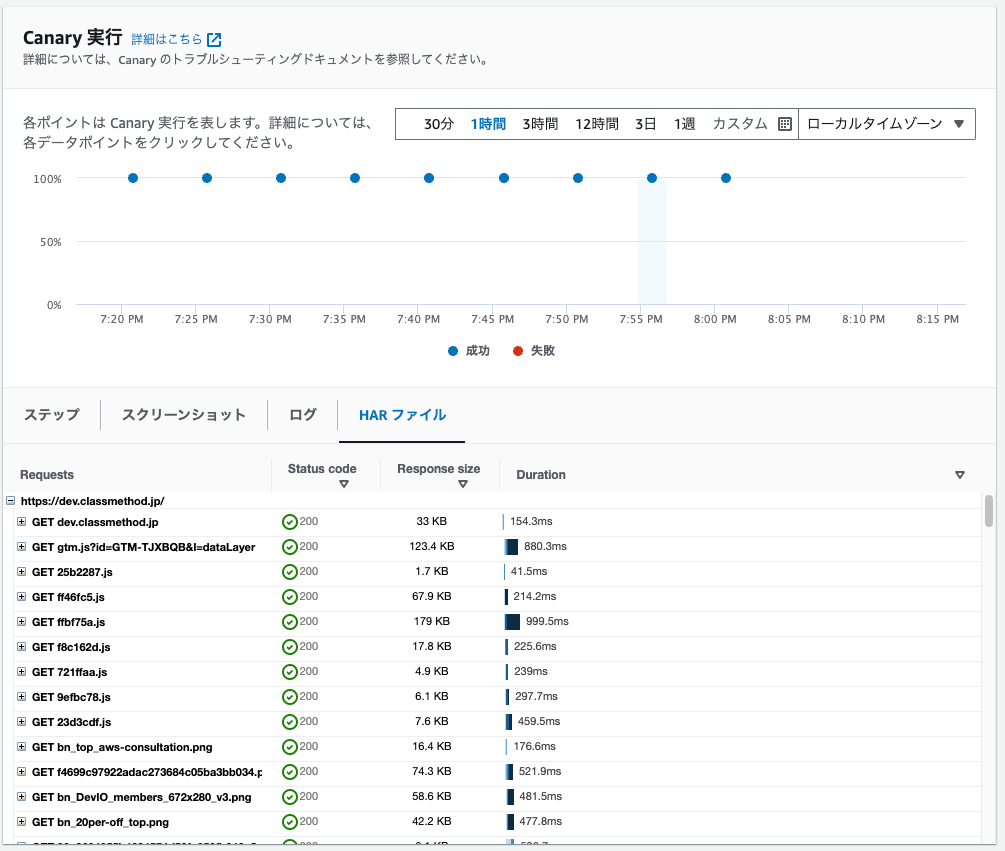Screen dimensions: 1005x851
Task: Click the canary data point at 7:55 PM
Action: click(651, 178)
